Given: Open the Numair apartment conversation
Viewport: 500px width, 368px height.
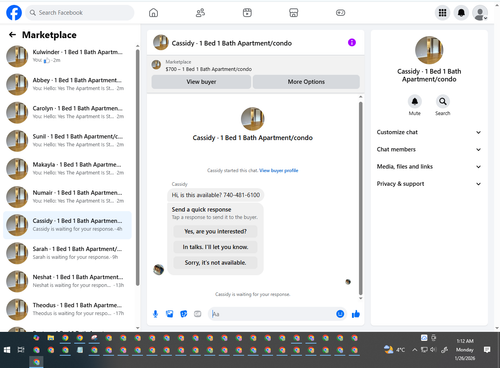Looking at the screenshot, I should tap(67, 197).
